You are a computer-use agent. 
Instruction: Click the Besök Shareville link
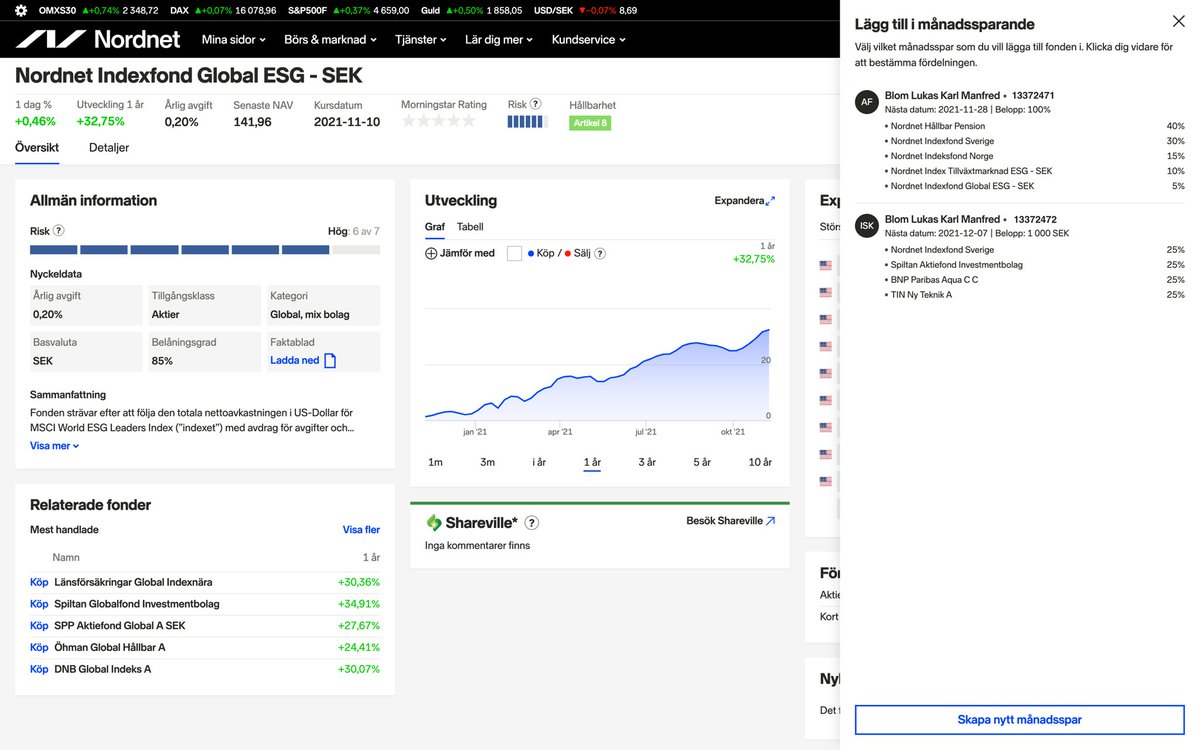[x=724, y=521]
